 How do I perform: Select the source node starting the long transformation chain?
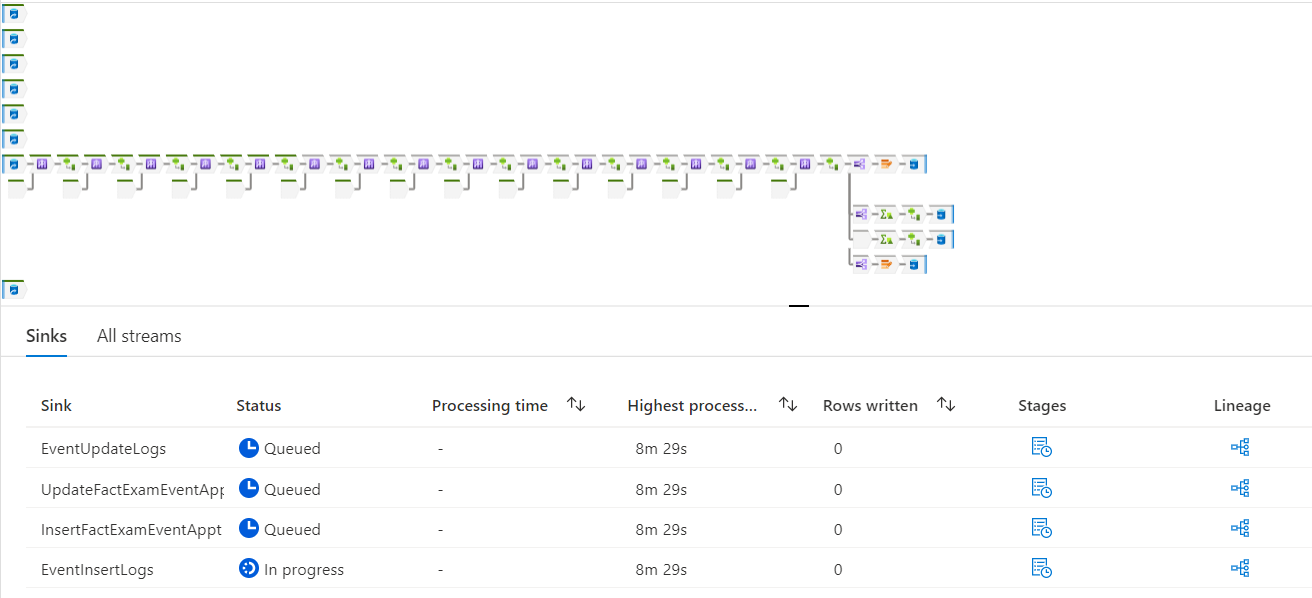click(x=14, y=164)
